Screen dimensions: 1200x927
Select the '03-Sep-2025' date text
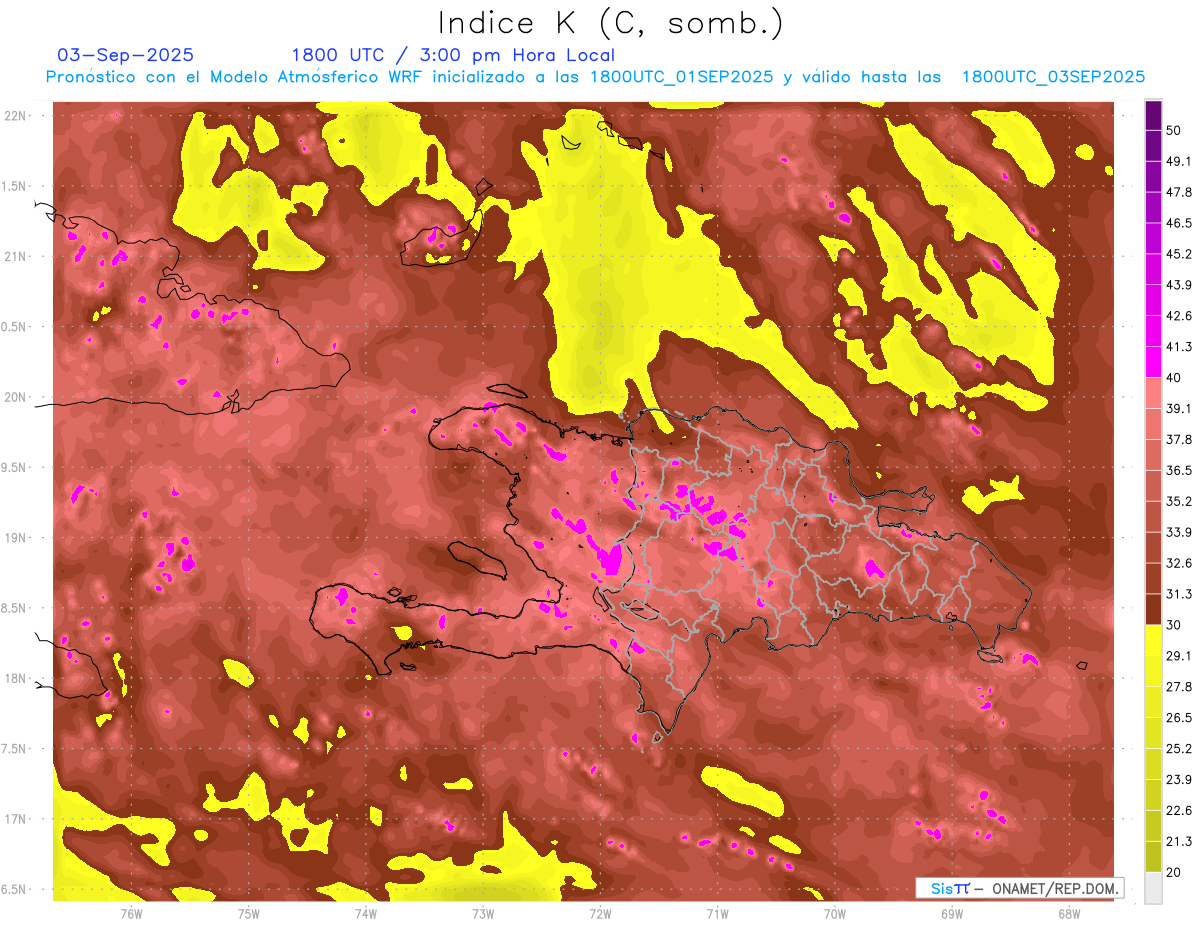(126, 55)
